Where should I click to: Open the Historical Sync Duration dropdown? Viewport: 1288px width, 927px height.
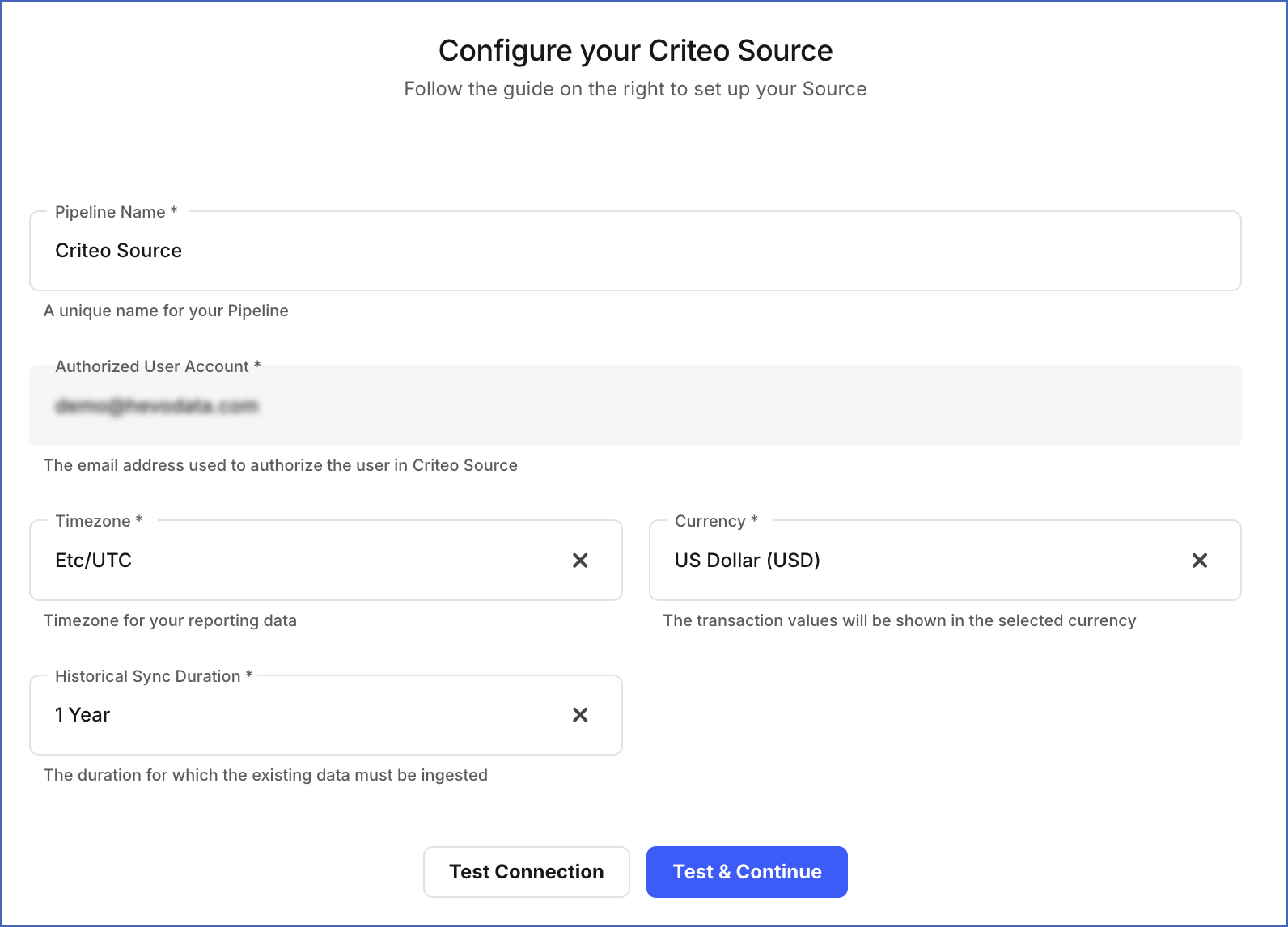point(326,715)
